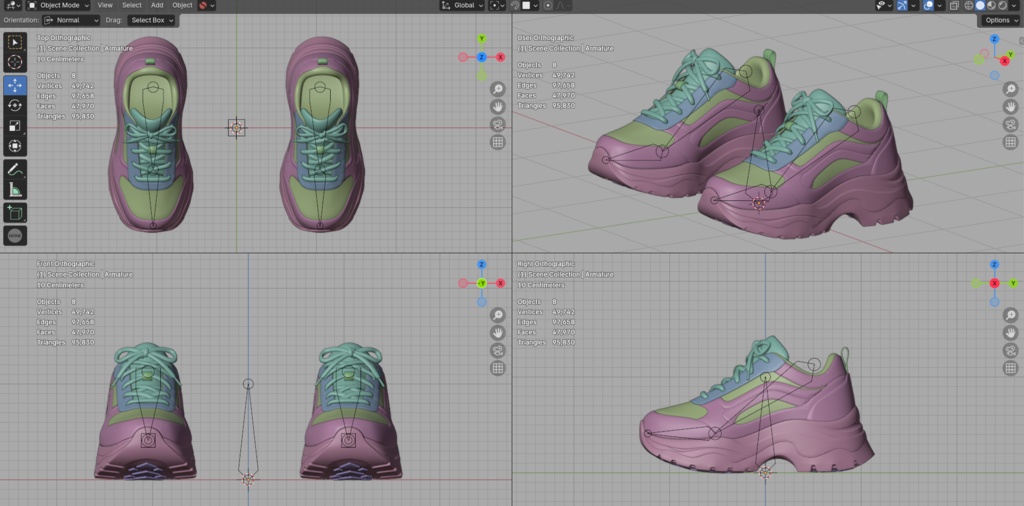Image resolution: width=1024 pixels, height=506 pixels.
Task: Click blue Z axis on User view gizmo
Action: [x=994, y=39]
